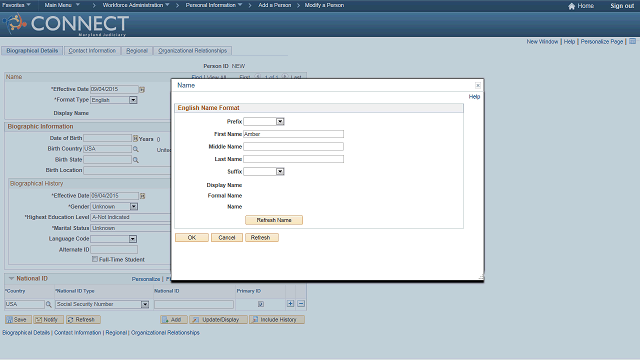Image resolution: width=640 pixels, height=360 pixels.
Task: Toggle the Full-Time Student checkbox
Action: coord(95,259)
